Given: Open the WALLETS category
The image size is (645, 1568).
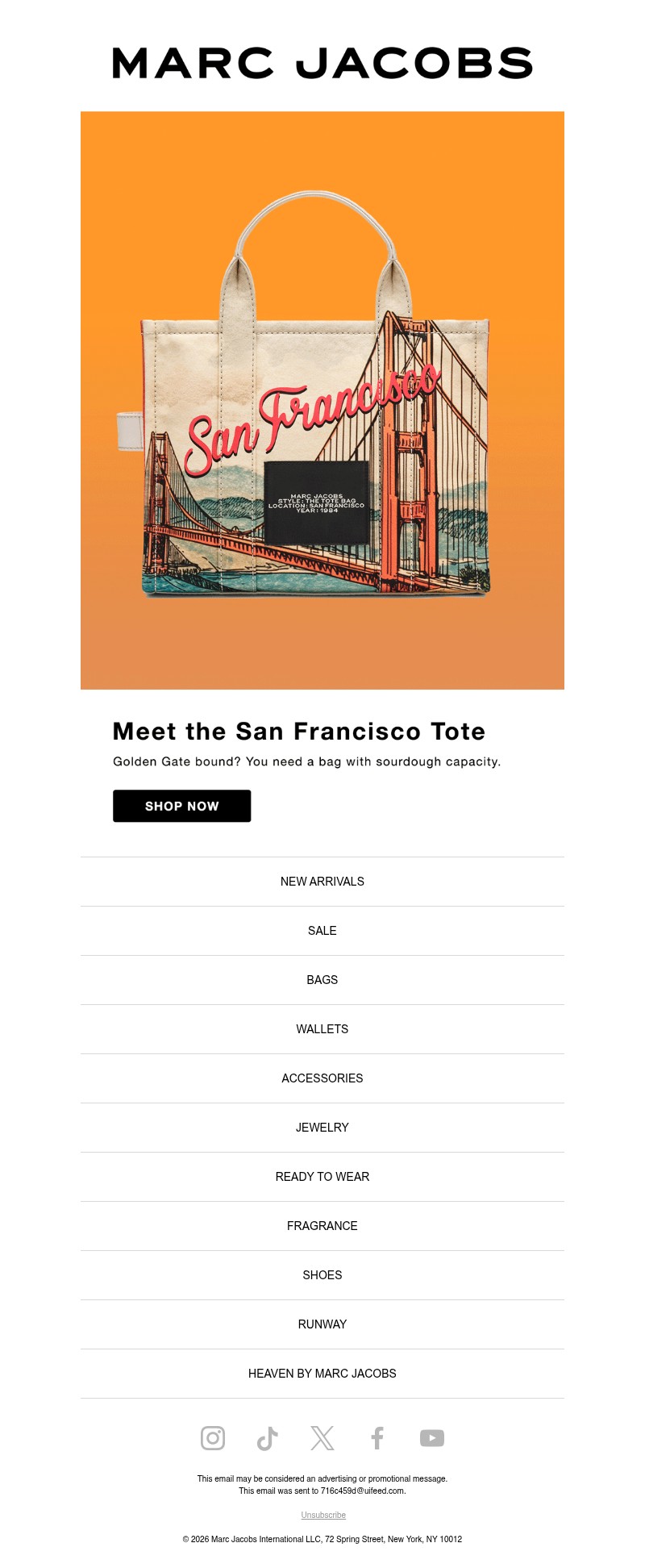Looking at the screenshot, I should pos(322,1029).
